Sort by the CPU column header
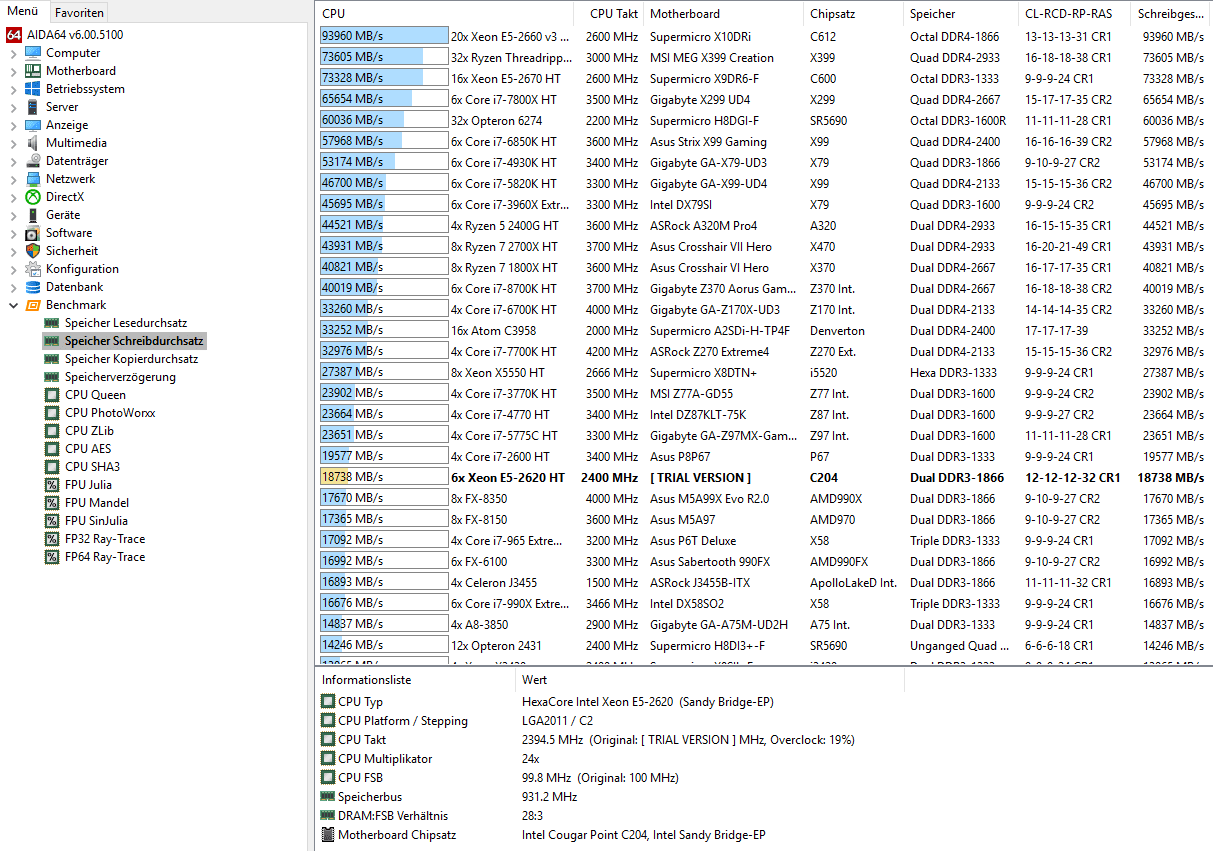 click(445, 14)
